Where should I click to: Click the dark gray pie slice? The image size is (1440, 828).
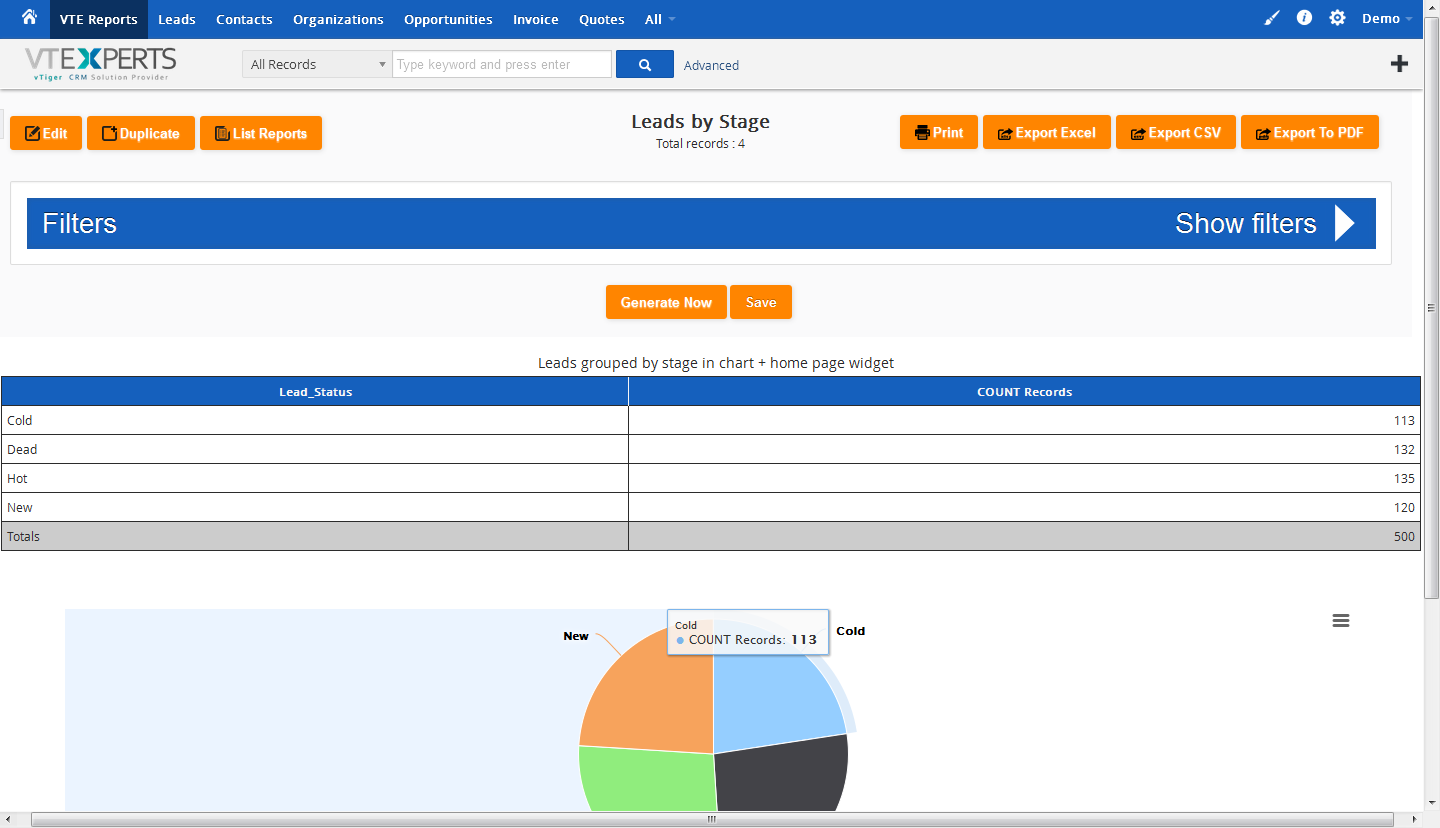pos(785,775)
